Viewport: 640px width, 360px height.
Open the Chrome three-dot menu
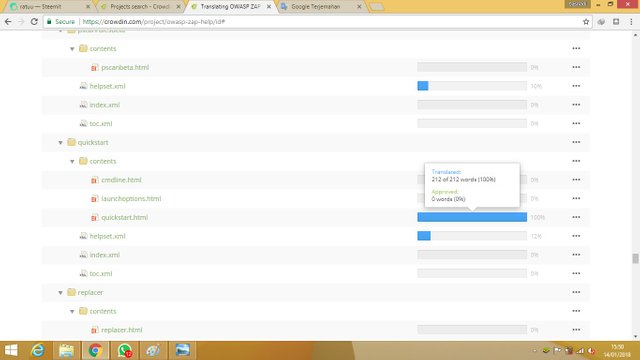point(631,22)
